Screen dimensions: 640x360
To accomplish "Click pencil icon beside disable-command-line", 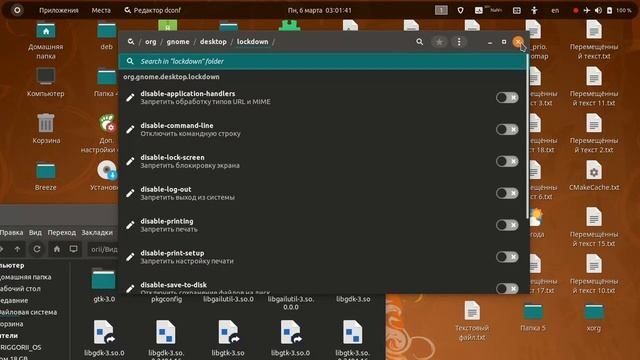I will (130, 129).
